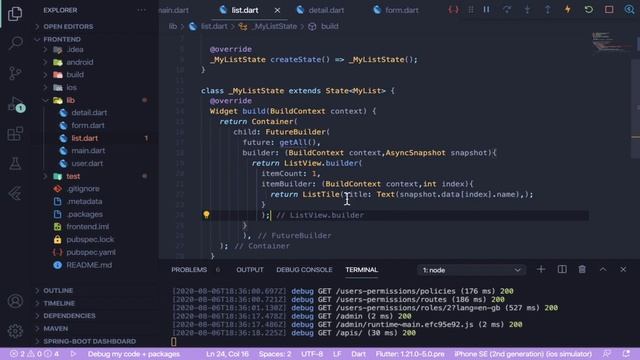The height and width of the screenshot is (360, 640).
Task: Close the list.dart editor tab
Action: coord(277,10)
